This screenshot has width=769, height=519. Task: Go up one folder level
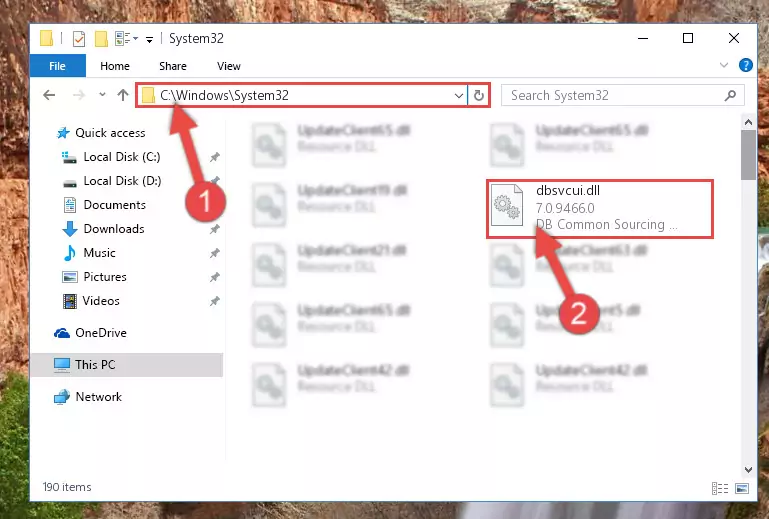click(x=123, y=95)
